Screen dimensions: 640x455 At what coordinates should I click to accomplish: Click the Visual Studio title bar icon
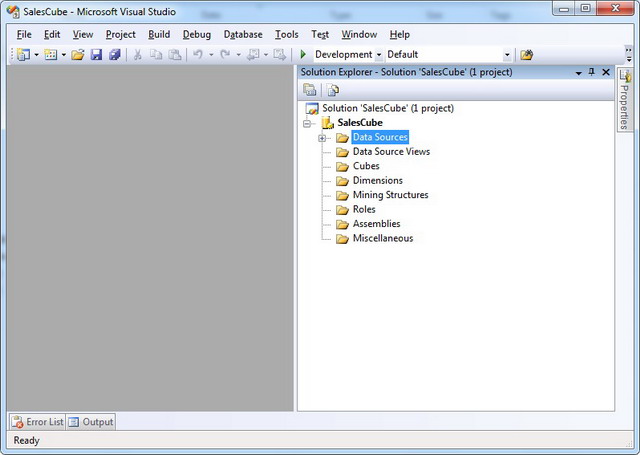[x=13, y=11]
